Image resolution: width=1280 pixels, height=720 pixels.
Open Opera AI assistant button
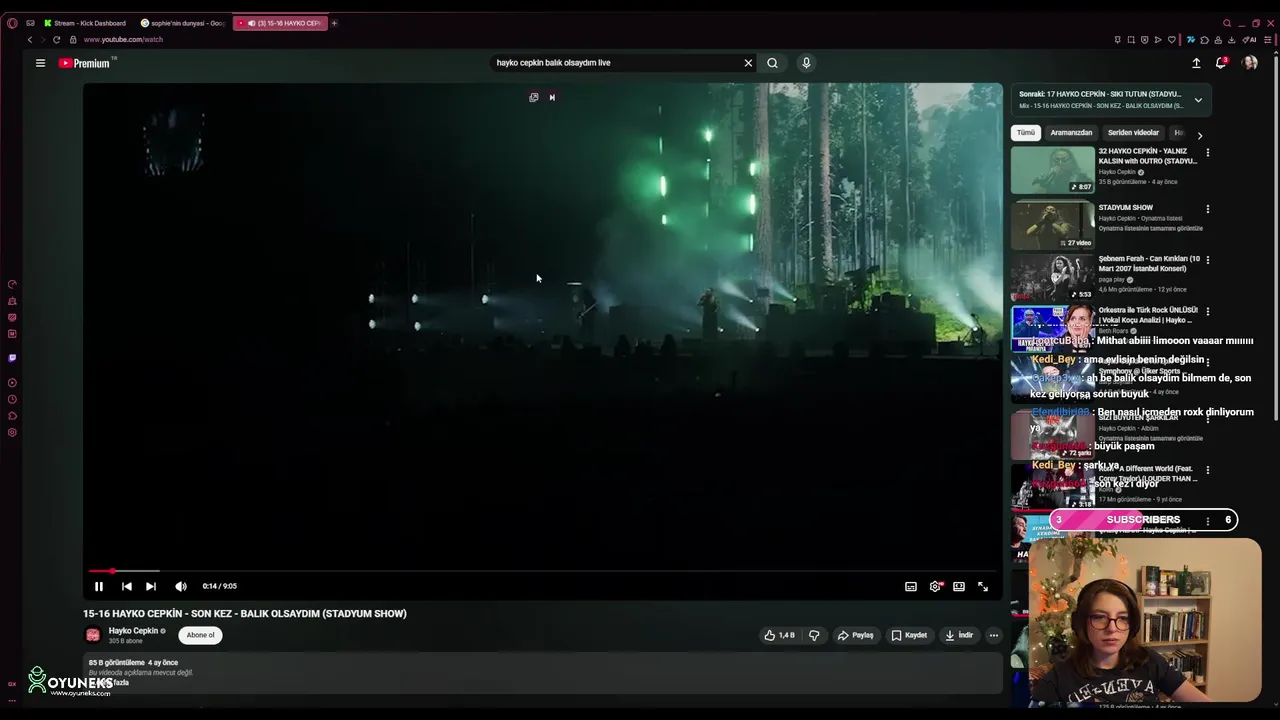[x=1250, y=40]
